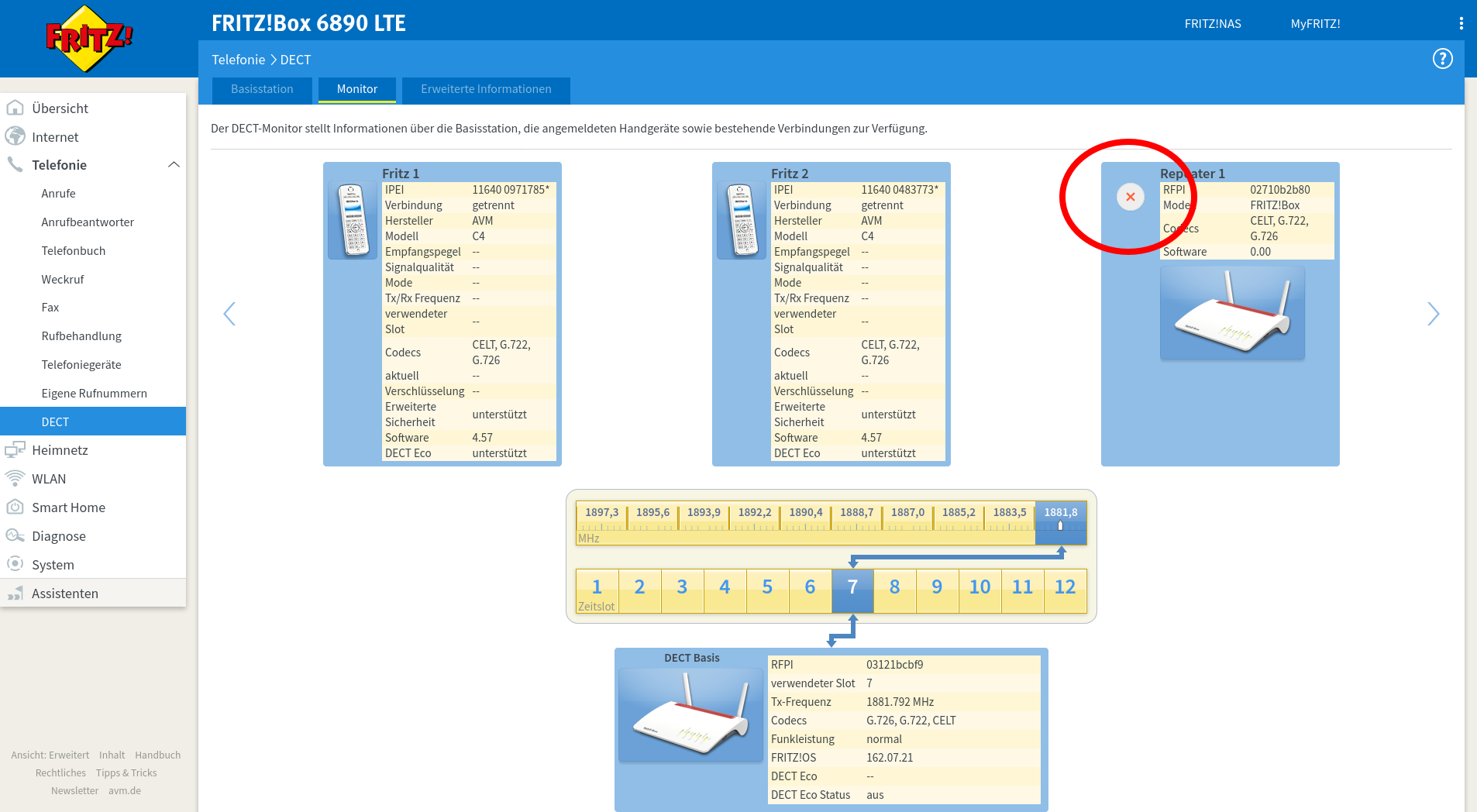Open the three-dot menu at top right
This screenshot has width=1477, height=812.
pyautogui.click(x=1461, y=23)
